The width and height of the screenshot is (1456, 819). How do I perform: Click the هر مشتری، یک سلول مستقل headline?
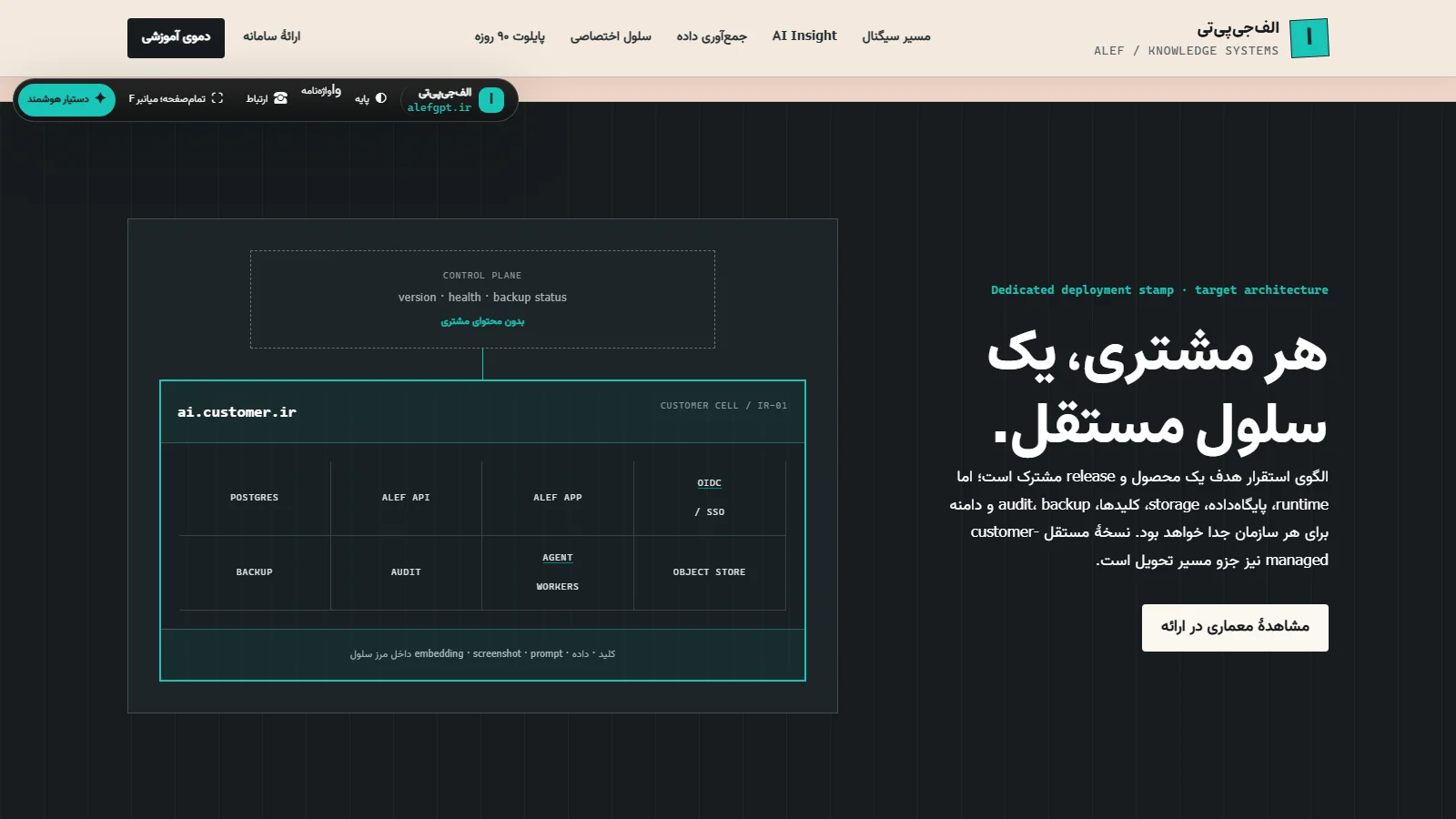(x=1158, y=390)
